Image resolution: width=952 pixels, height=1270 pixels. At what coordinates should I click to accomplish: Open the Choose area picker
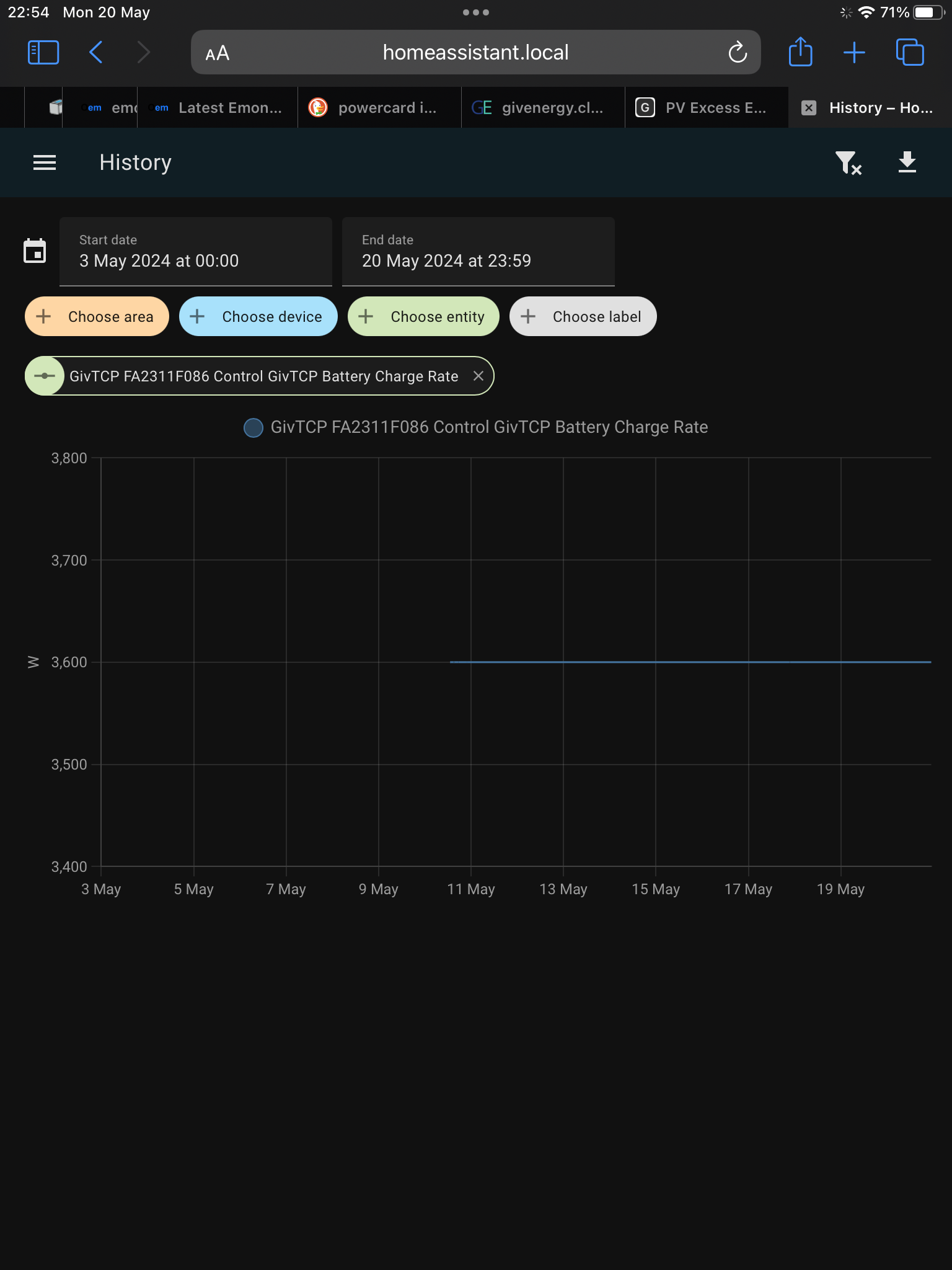(97, 316)
